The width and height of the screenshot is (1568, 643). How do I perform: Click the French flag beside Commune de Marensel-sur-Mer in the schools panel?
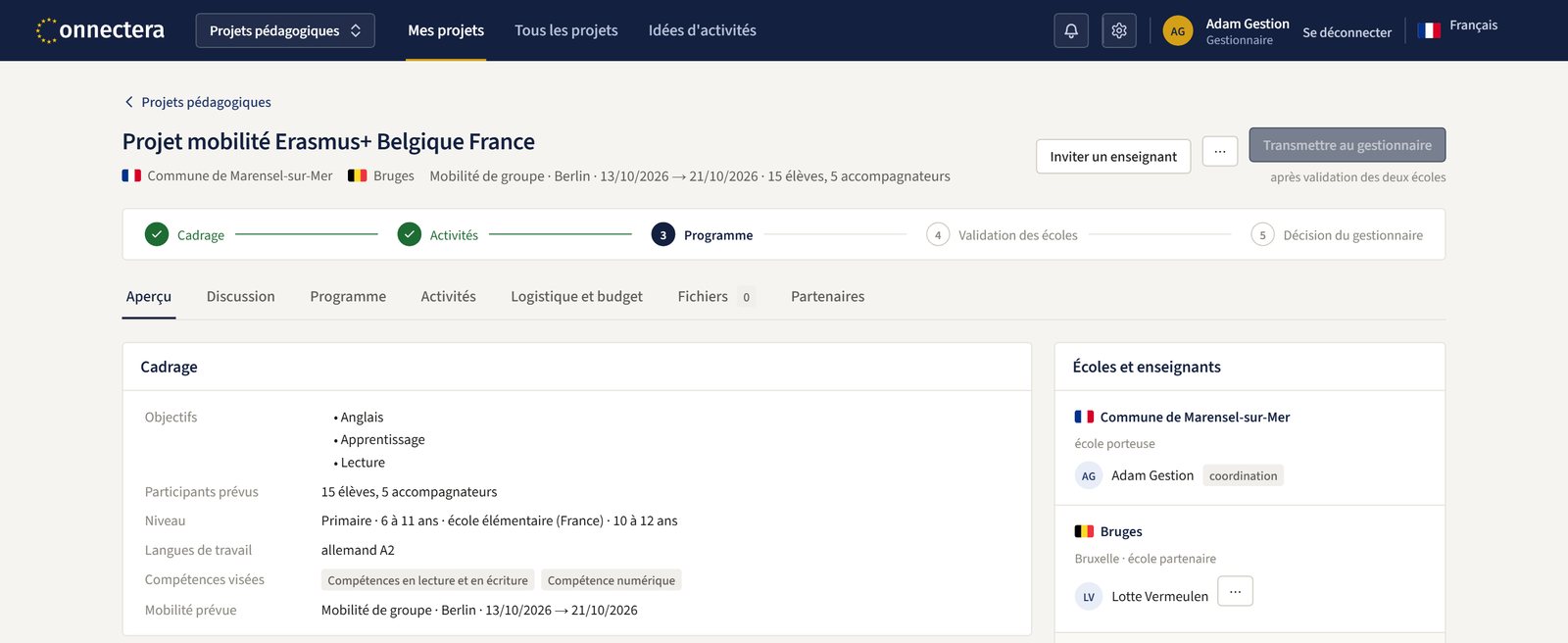(1084, 417)
